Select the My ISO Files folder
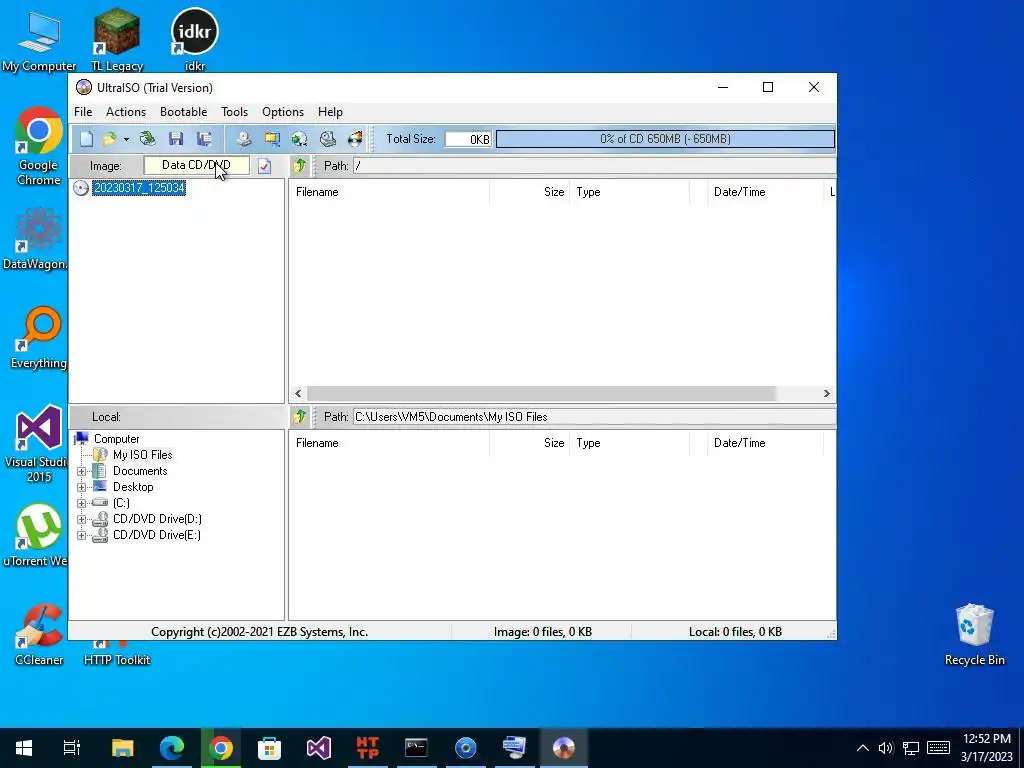 pyautogui.click(x=142, y=455)
